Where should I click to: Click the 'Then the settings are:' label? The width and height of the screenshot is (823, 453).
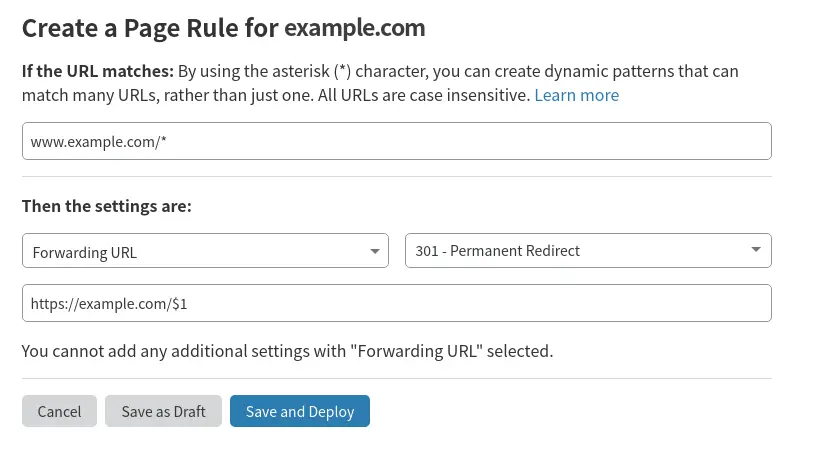pyautogui.click(x=107, y=206)
